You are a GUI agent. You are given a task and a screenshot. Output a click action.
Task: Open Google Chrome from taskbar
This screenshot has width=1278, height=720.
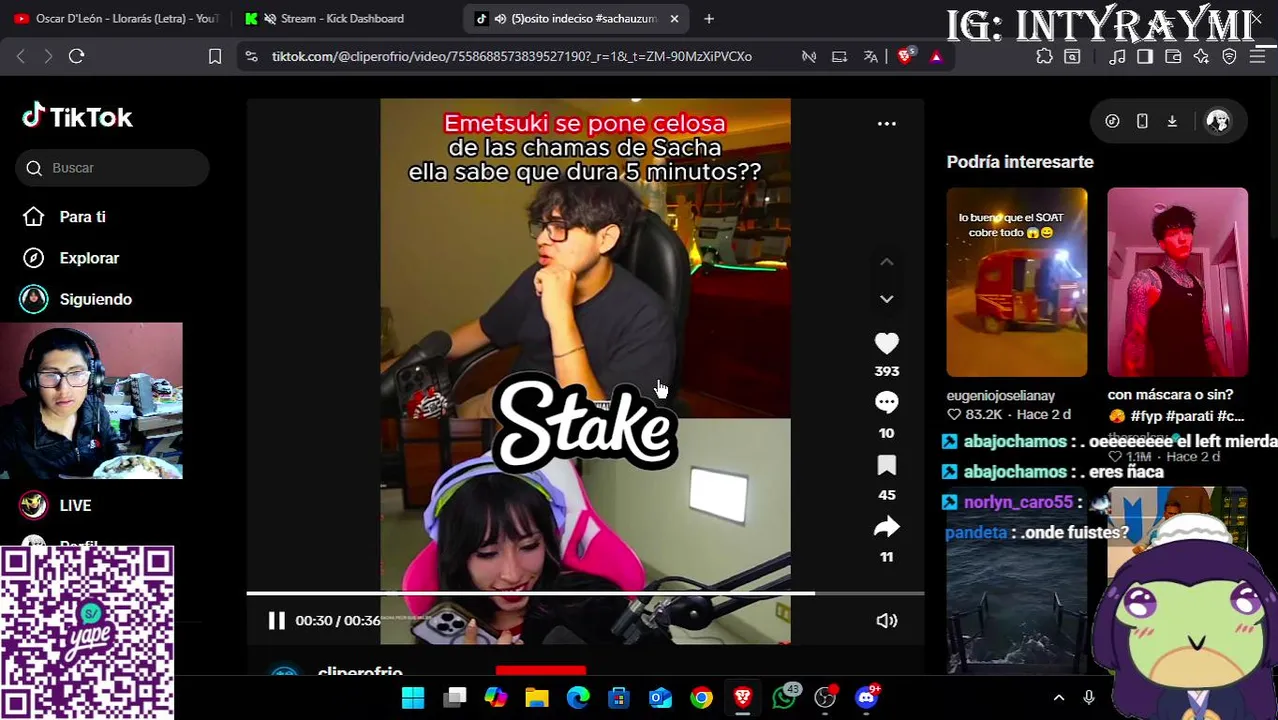tap(701, 697)
